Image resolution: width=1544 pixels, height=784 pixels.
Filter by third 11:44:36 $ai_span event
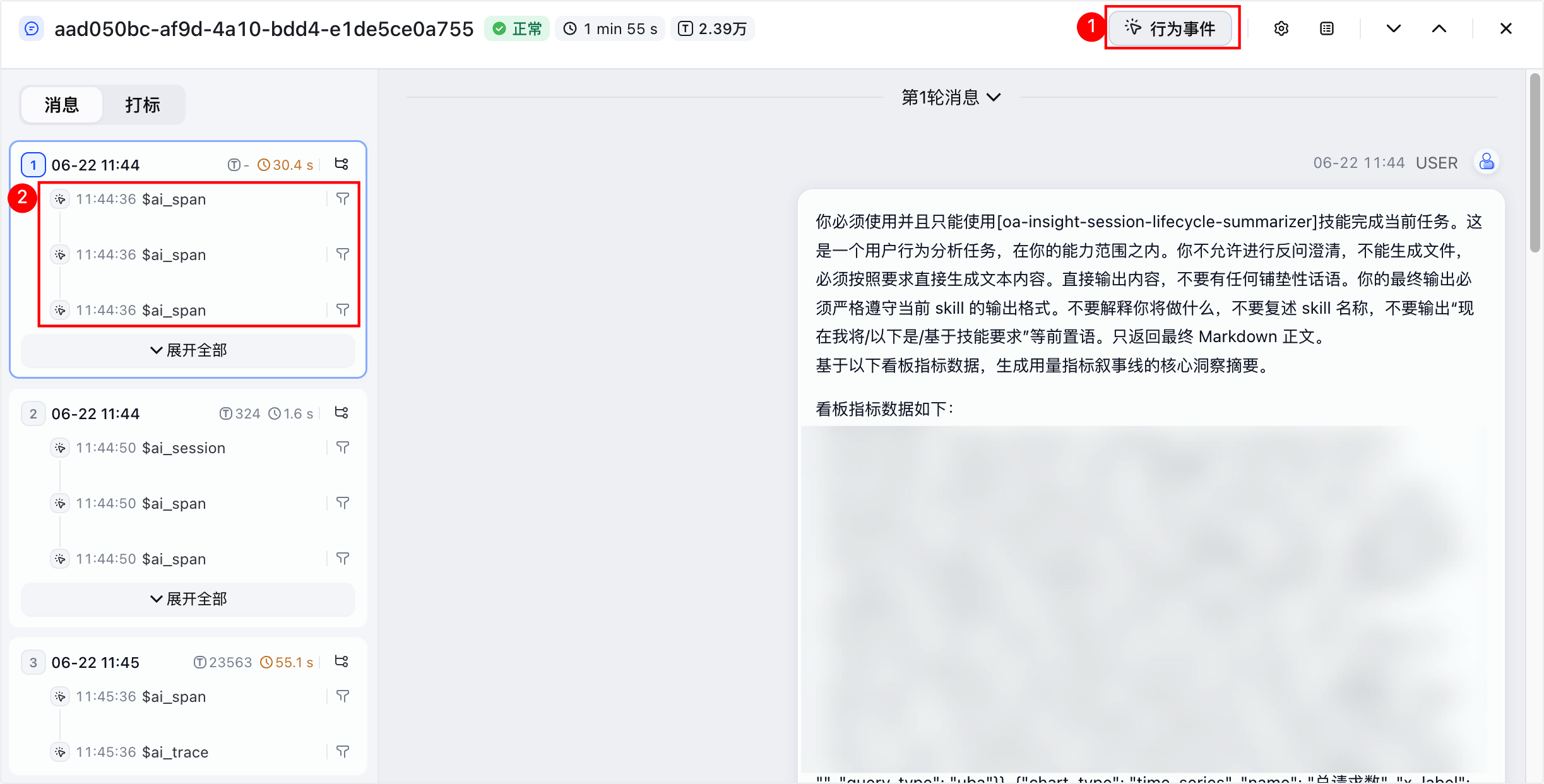343,310
